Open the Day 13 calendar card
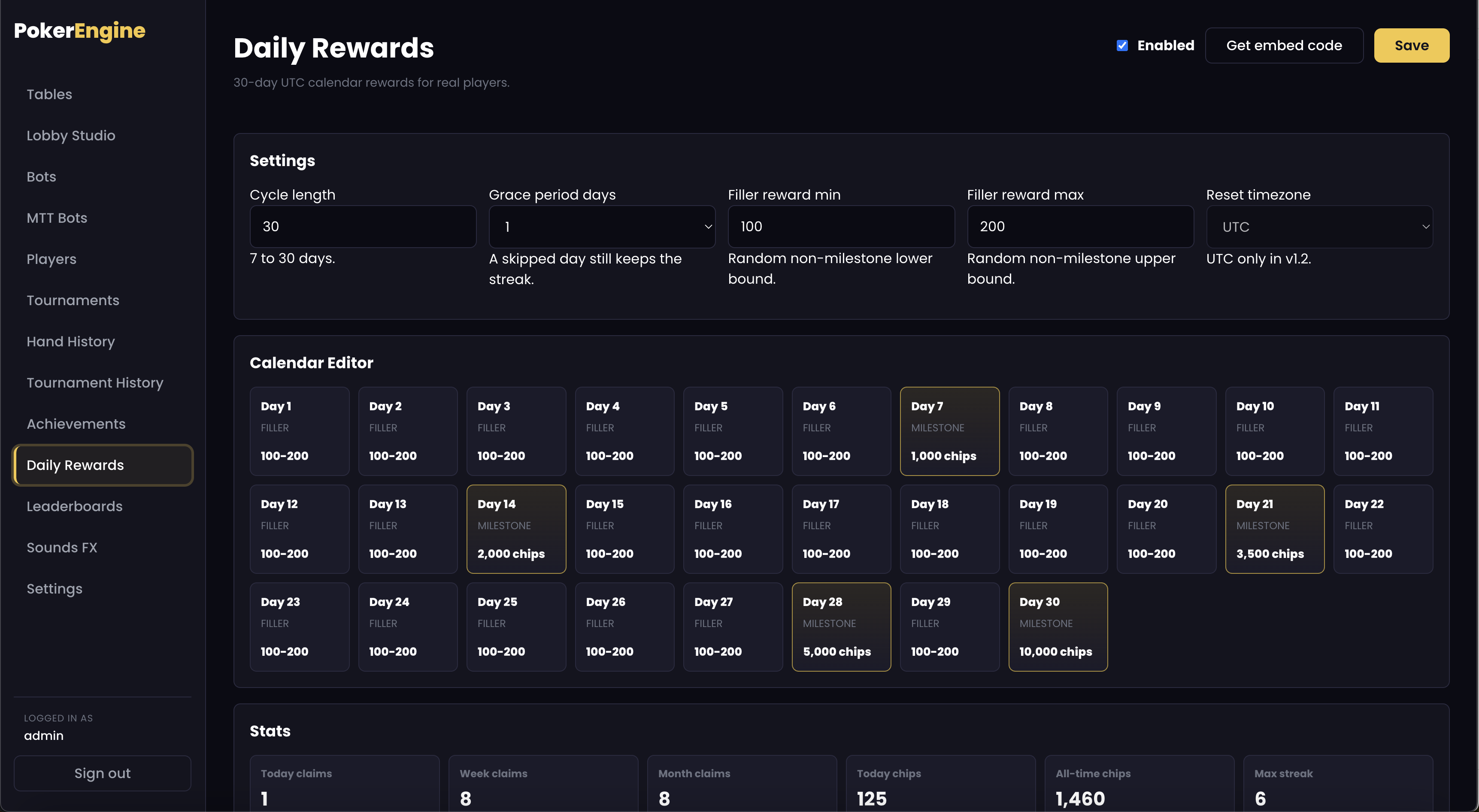Viewport: 1479px width, 812px height. [x=408, y=529]
